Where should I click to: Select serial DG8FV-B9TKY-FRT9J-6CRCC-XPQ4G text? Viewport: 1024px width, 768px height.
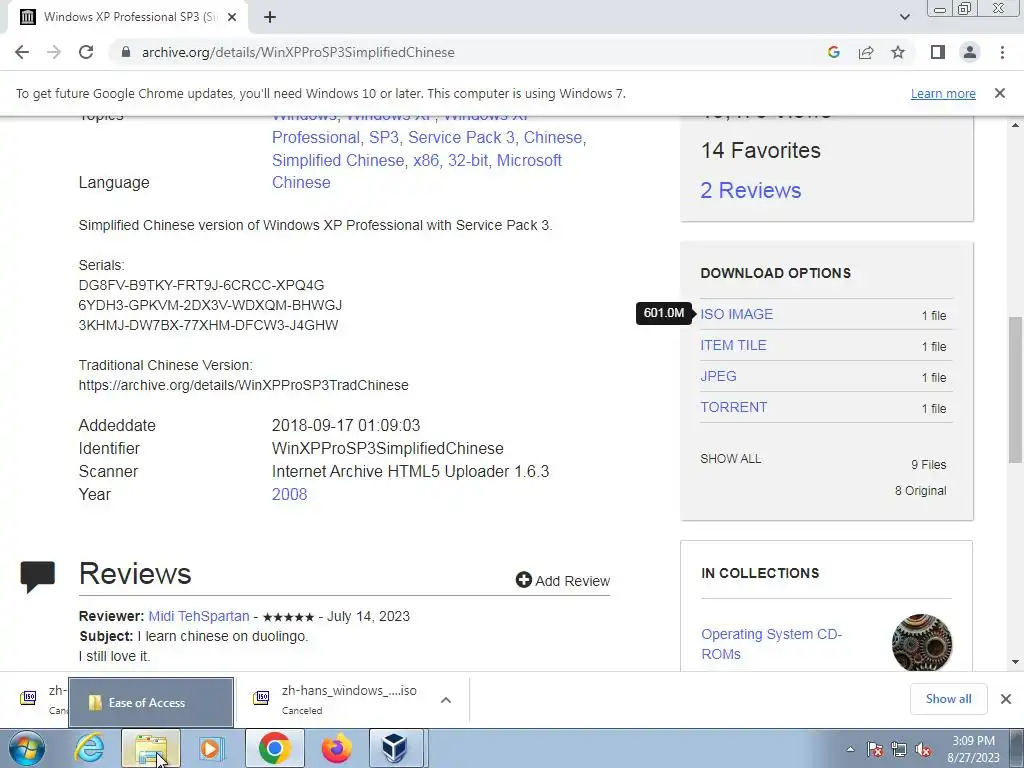click(201, 285)
